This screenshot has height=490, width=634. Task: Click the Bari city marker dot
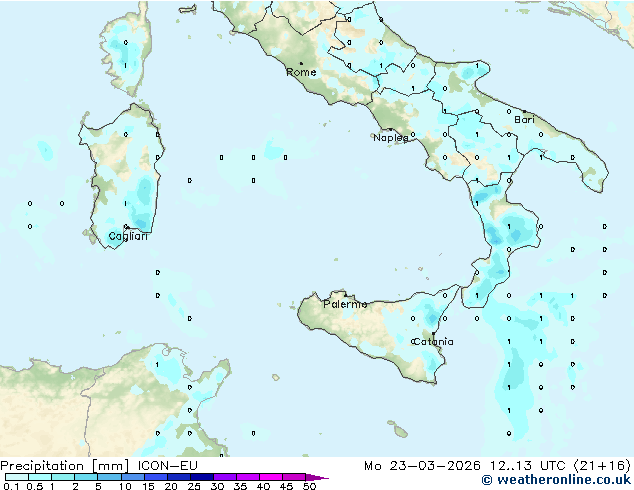tap(524, 111)
